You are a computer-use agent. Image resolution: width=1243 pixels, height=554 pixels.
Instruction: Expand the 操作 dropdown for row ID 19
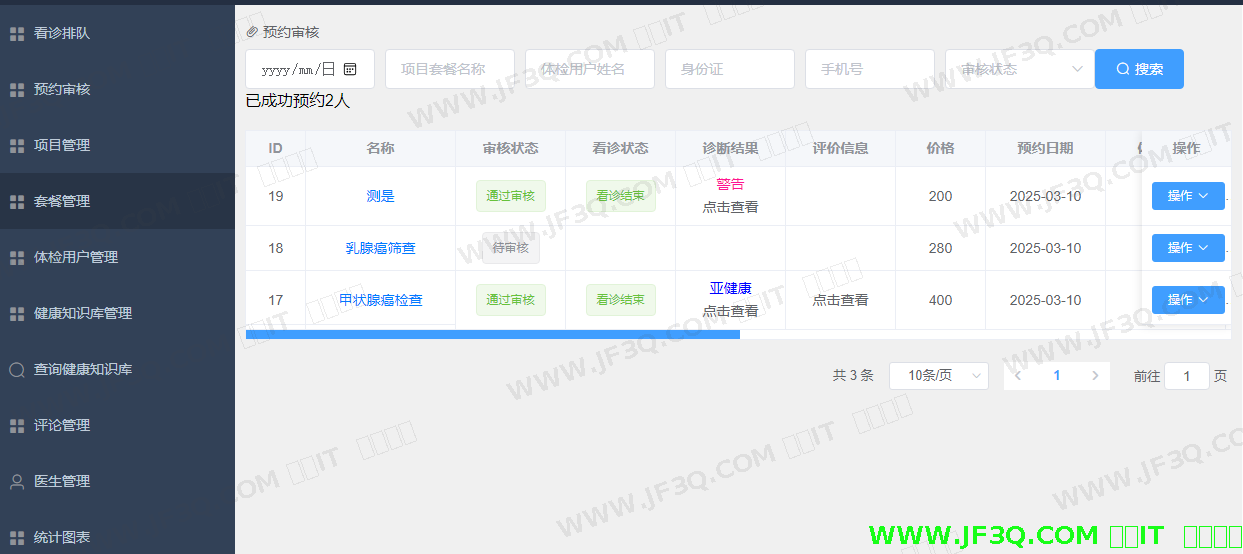coord(1187,196)
